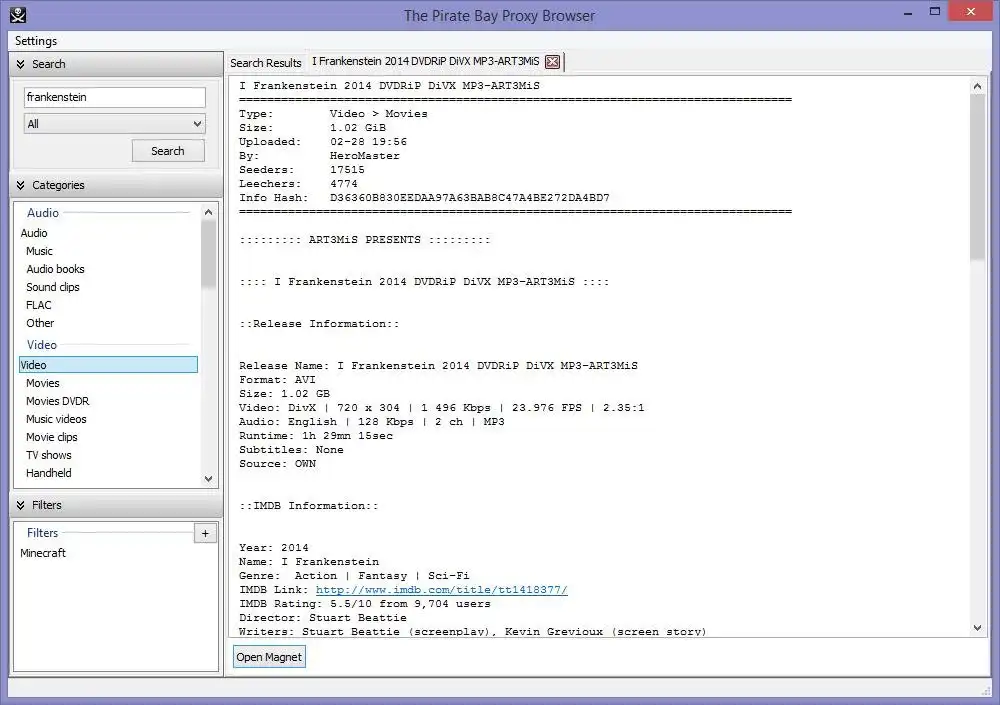The width and height of the screenshot is (1000, 705).
Task: Click the up arrow of details scrollbar
Action: pos(977,85)
